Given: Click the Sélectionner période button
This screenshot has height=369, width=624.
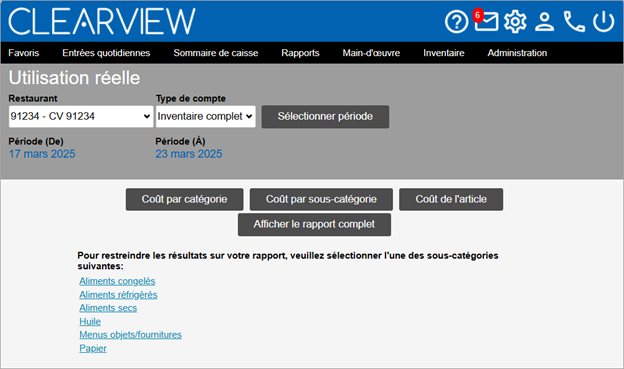Looking at the screenshot, I should (325, 117).
